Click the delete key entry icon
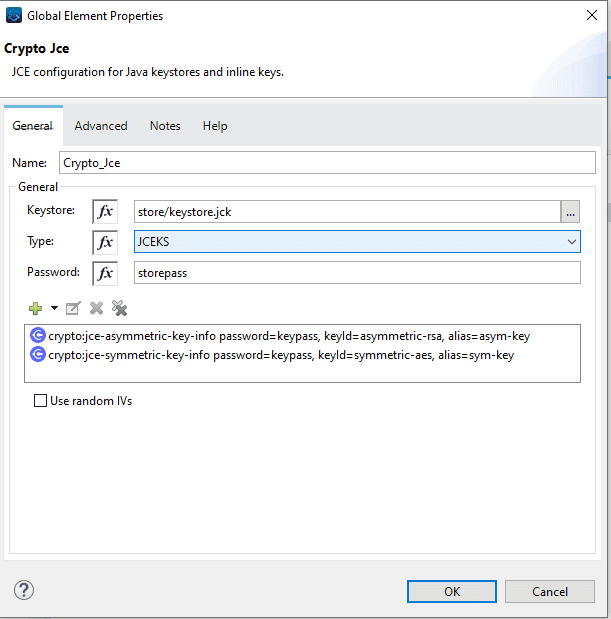The image size is (611, 619). click(96, 308)
